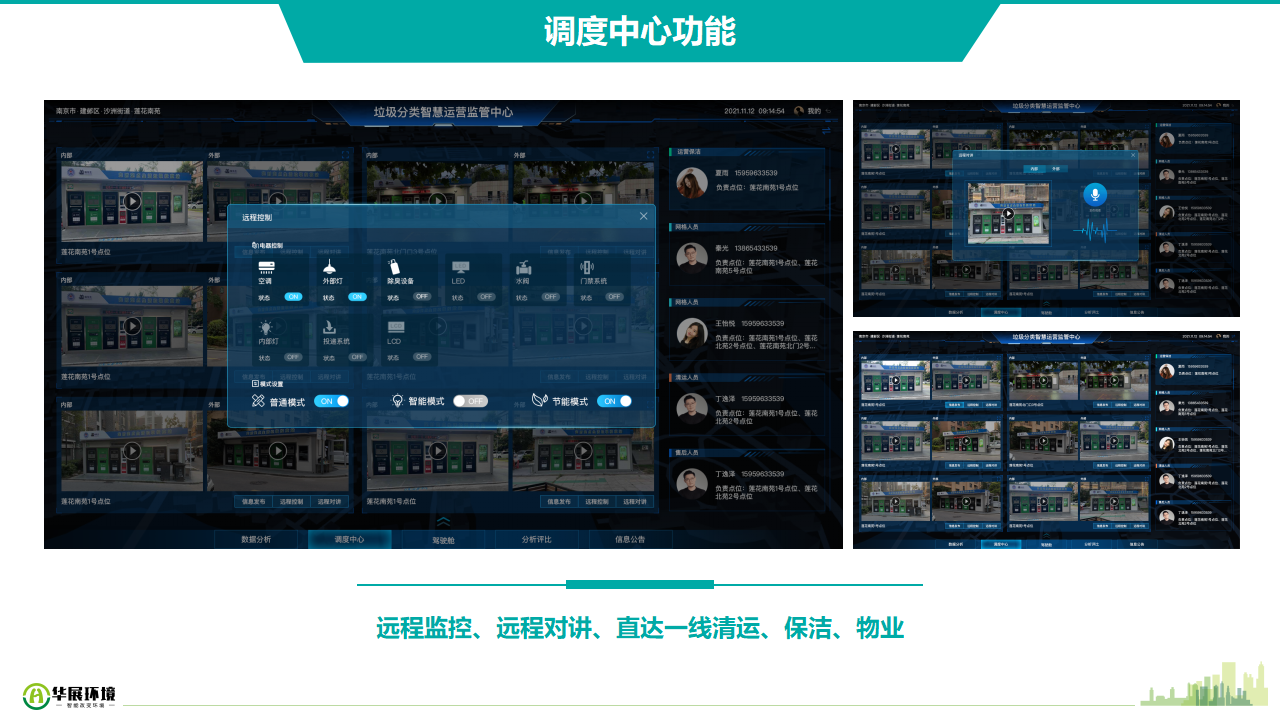This screenshot has width=1280, height=720.
Task: Click the air conditioner (空调) icon
Action: (x=266, y=268)
